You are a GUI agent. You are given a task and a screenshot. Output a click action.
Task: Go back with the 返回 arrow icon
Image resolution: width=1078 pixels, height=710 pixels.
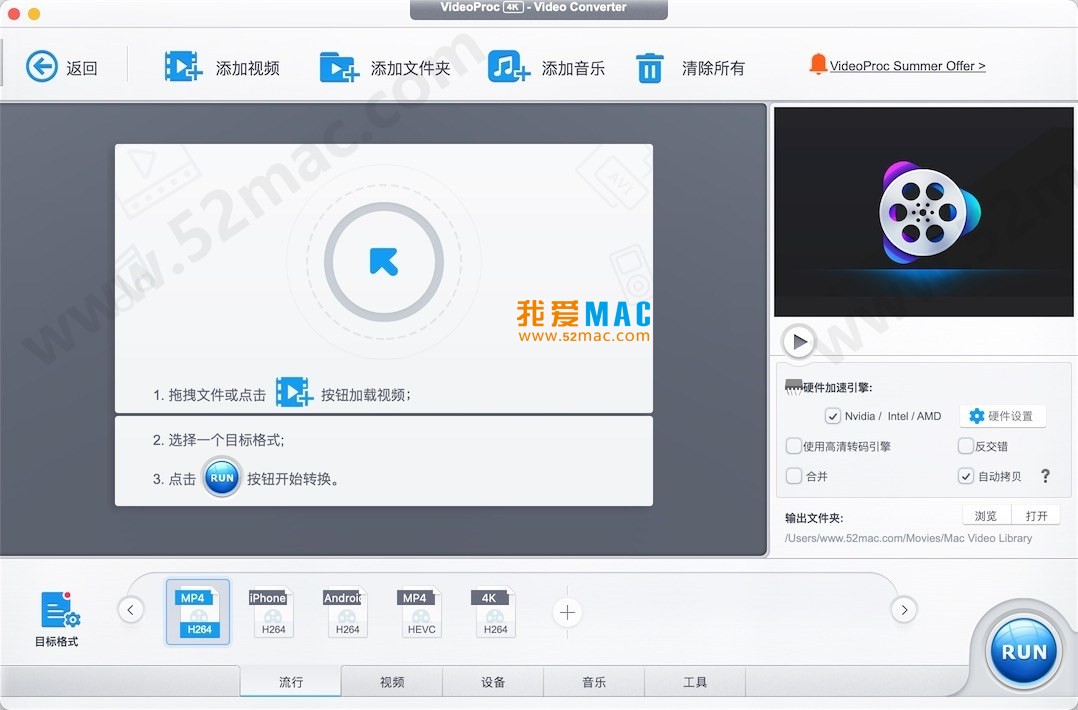click(x=42, y=67)
